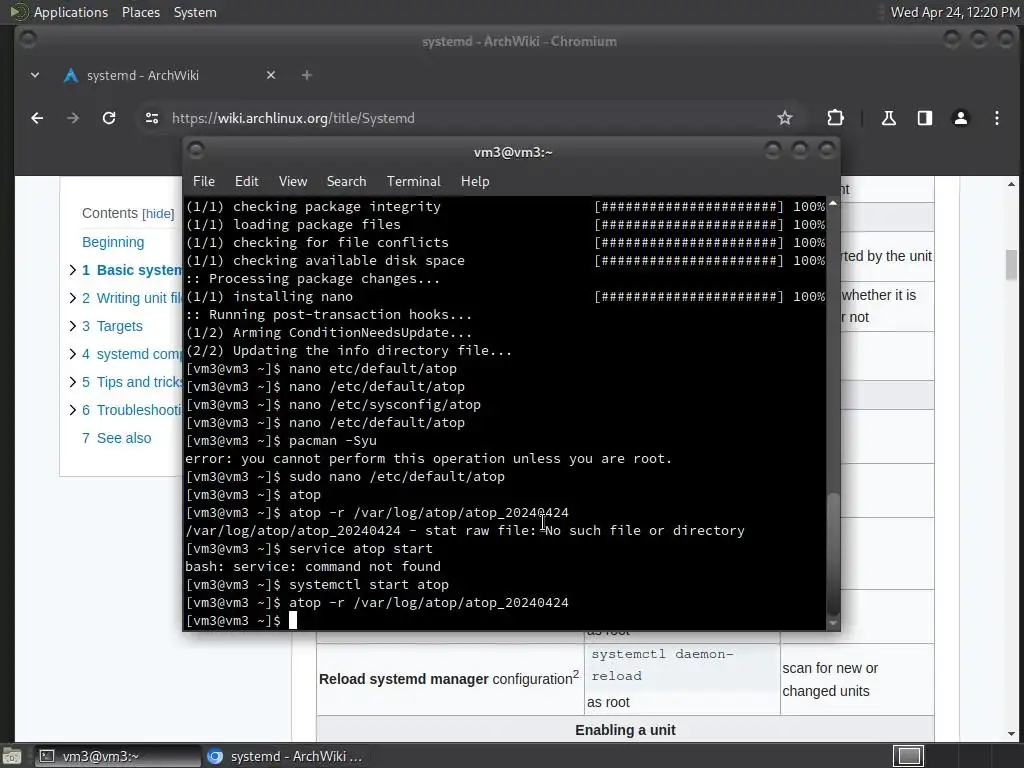Open the Places menu
Image resolution: width=1024 pixels, height=768 pixels.
[140, 12]
